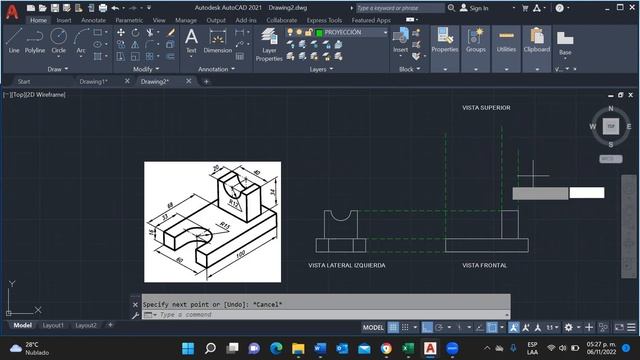Select the Line drawing tool

coord(13,40)
